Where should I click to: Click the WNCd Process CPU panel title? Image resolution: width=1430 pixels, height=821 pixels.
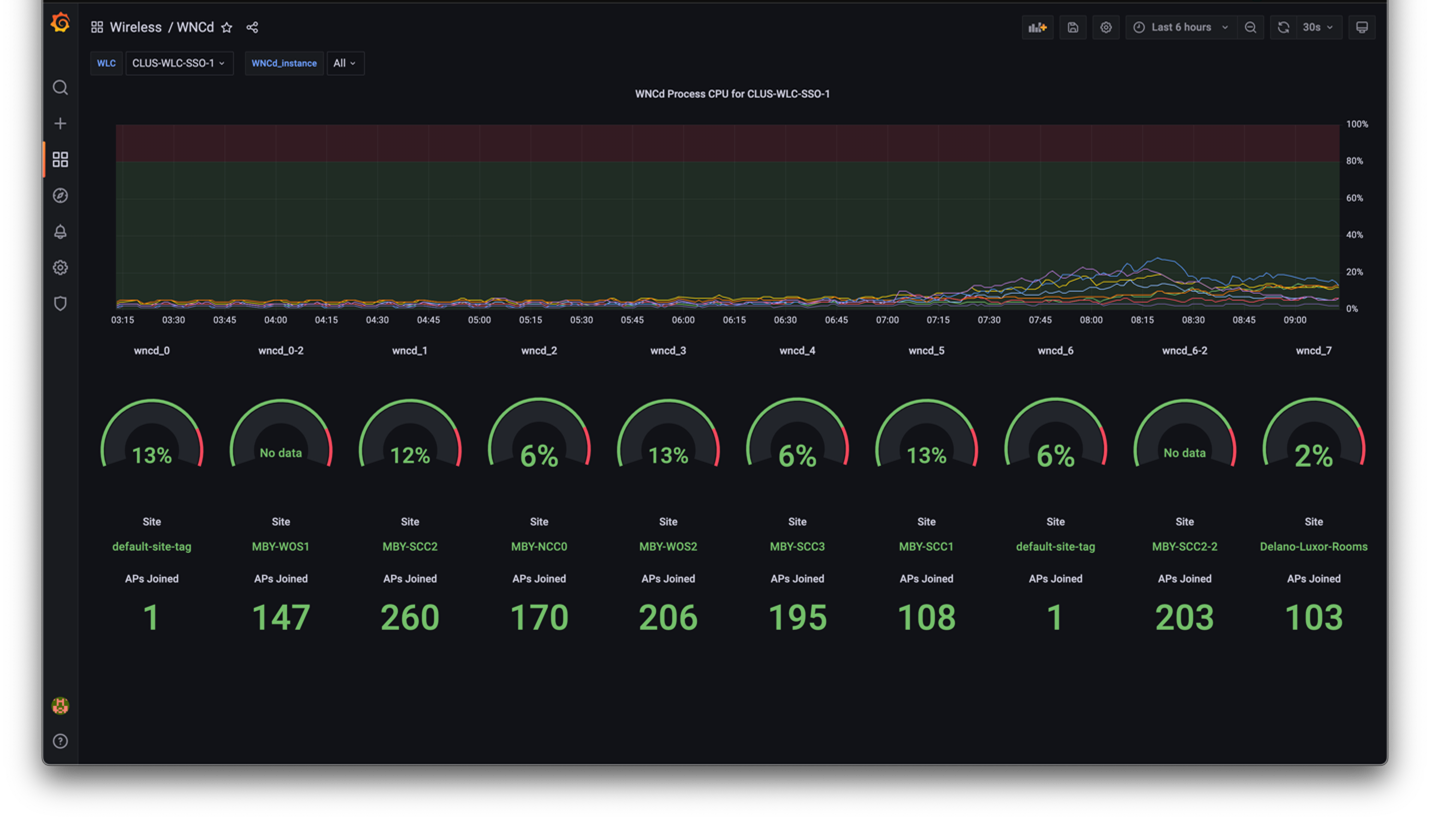point(732,94)
